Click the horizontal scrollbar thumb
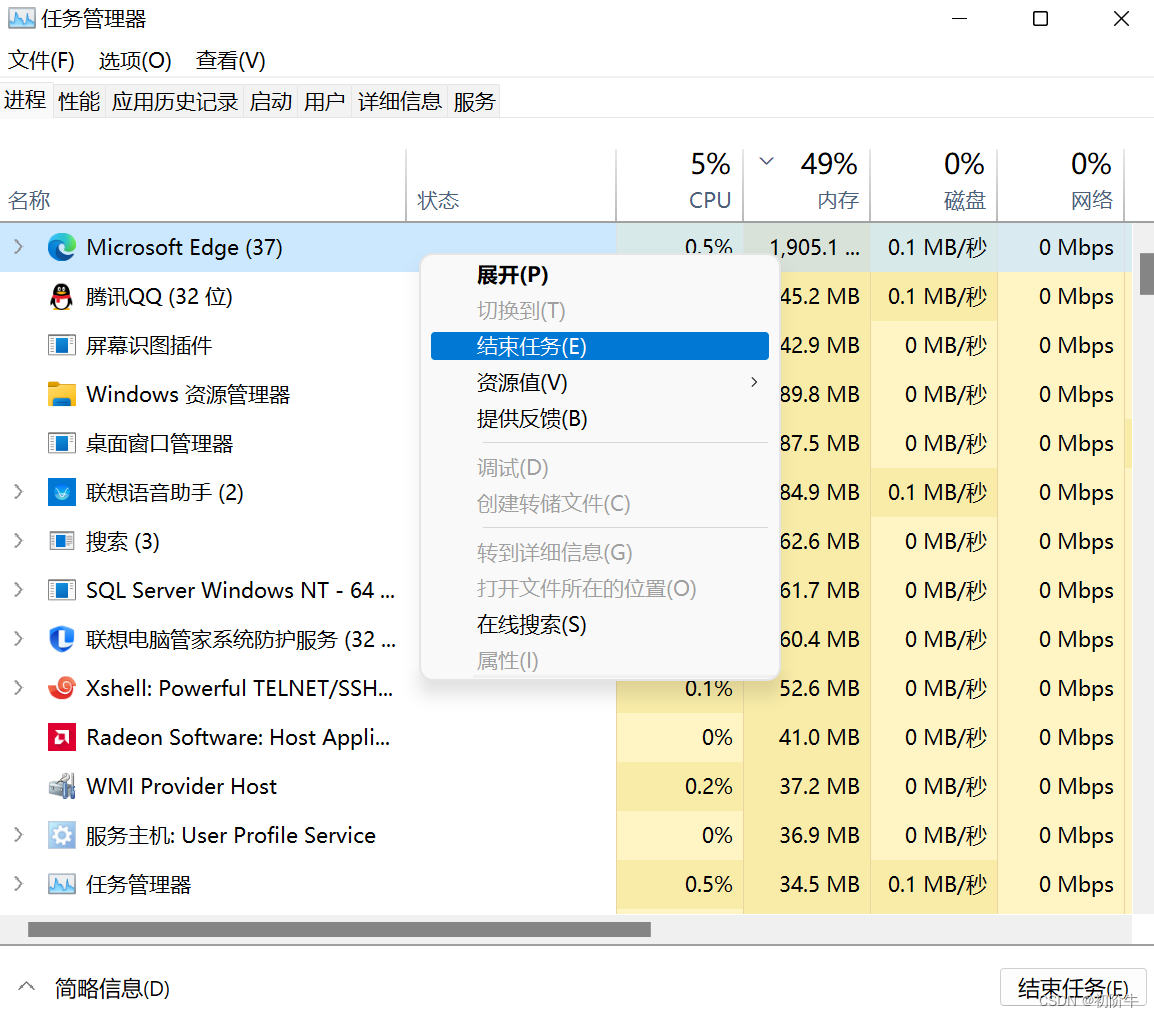This screenshot has width=1154, height=1017. pos(339,929)
